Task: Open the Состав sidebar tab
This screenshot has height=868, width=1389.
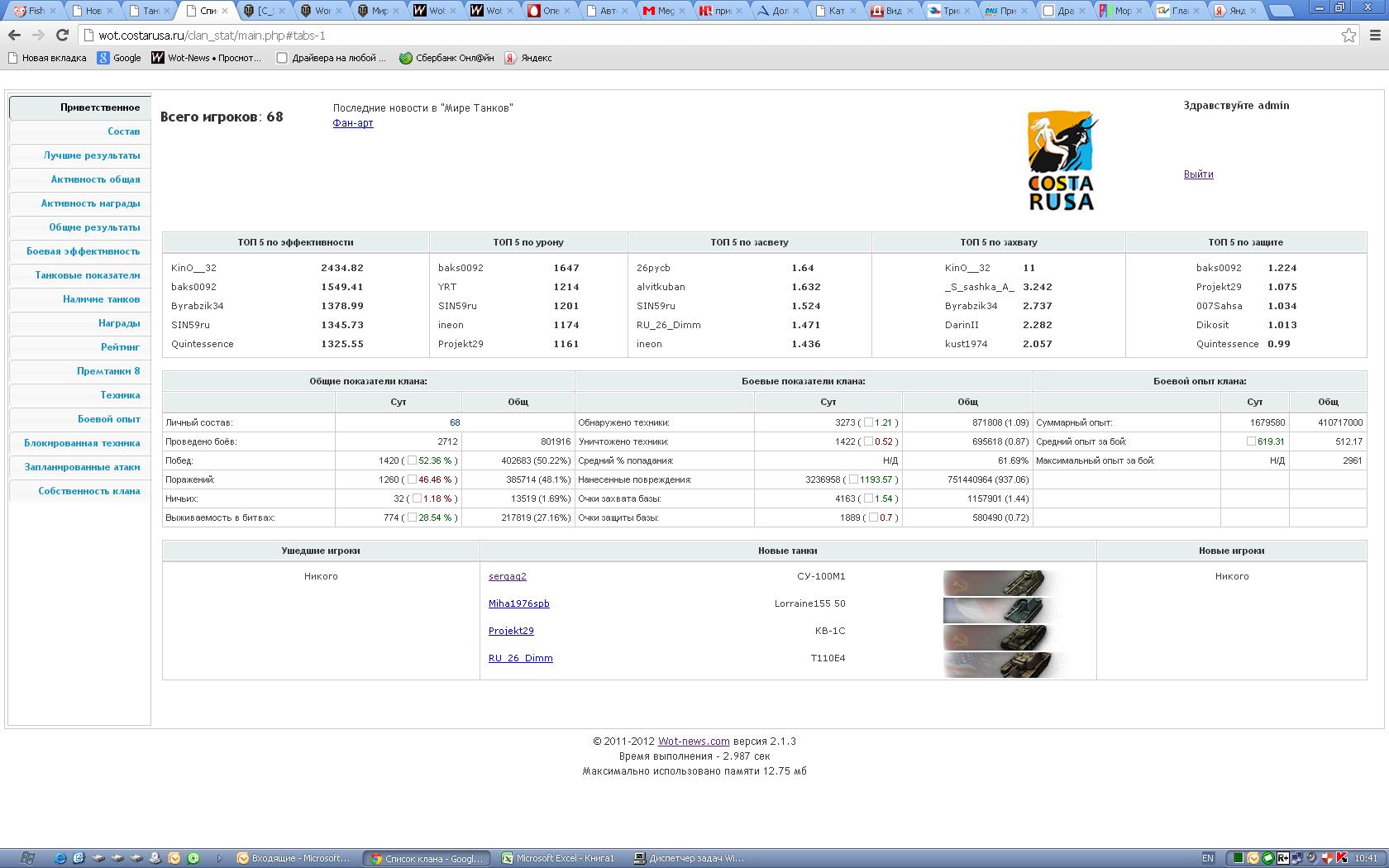Action: [x=123, y=131]
